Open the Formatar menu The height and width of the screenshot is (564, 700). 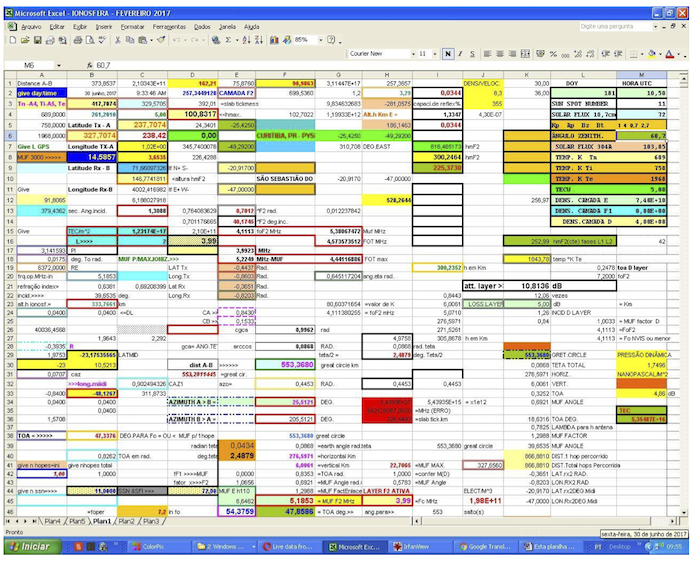point(127,26)
